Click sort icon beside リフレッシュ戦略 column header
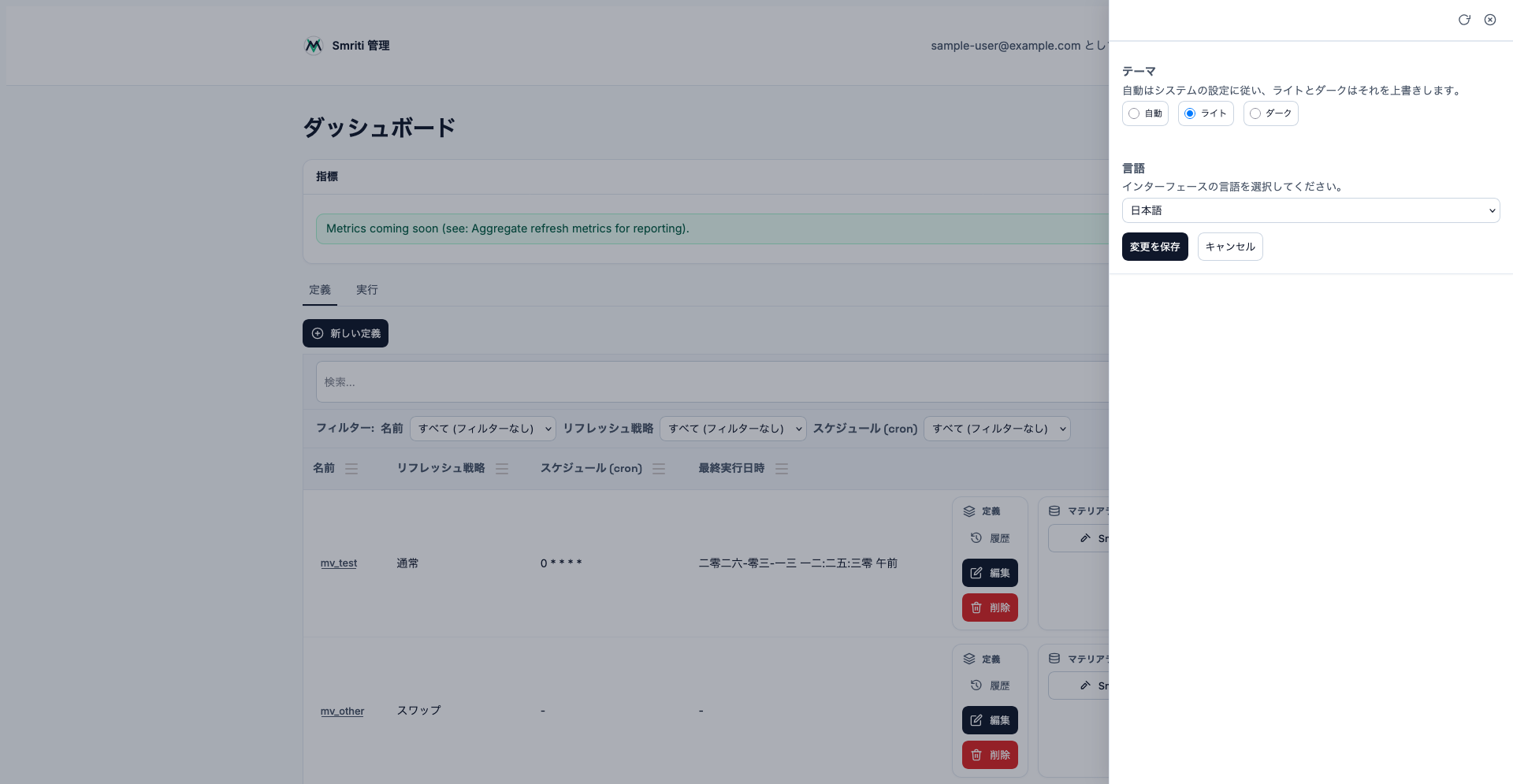 pos(502,469)
